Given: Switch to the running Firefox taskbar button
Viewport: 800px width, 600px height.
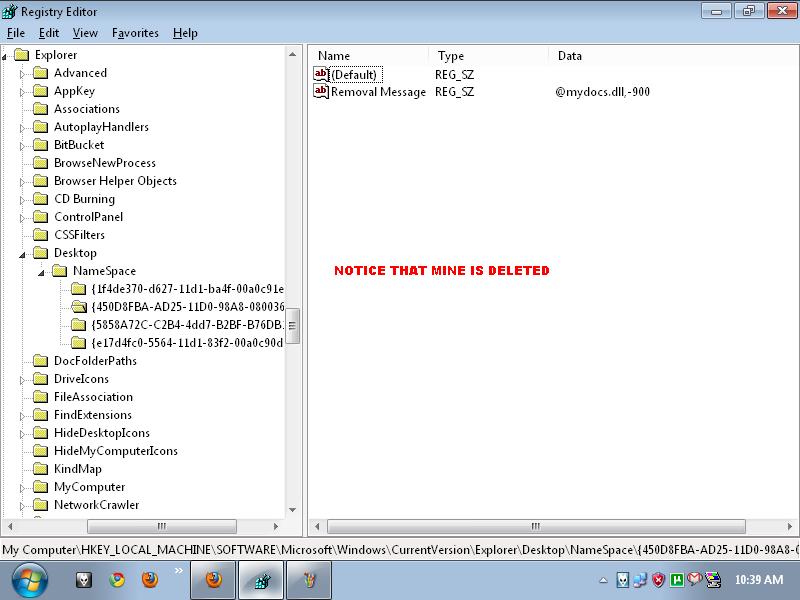Looking at the screenshot, I should coord(213,580).
